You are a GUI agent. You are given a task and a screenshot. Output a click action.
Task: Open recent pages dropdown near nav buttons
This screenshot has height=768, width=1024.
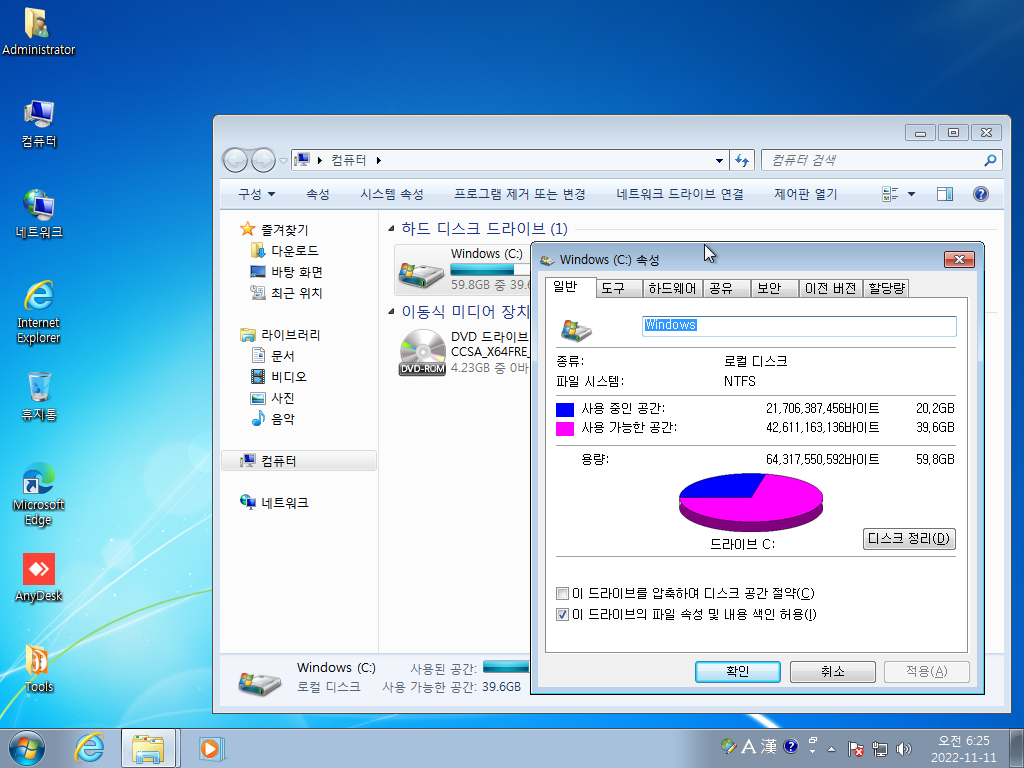283,160
